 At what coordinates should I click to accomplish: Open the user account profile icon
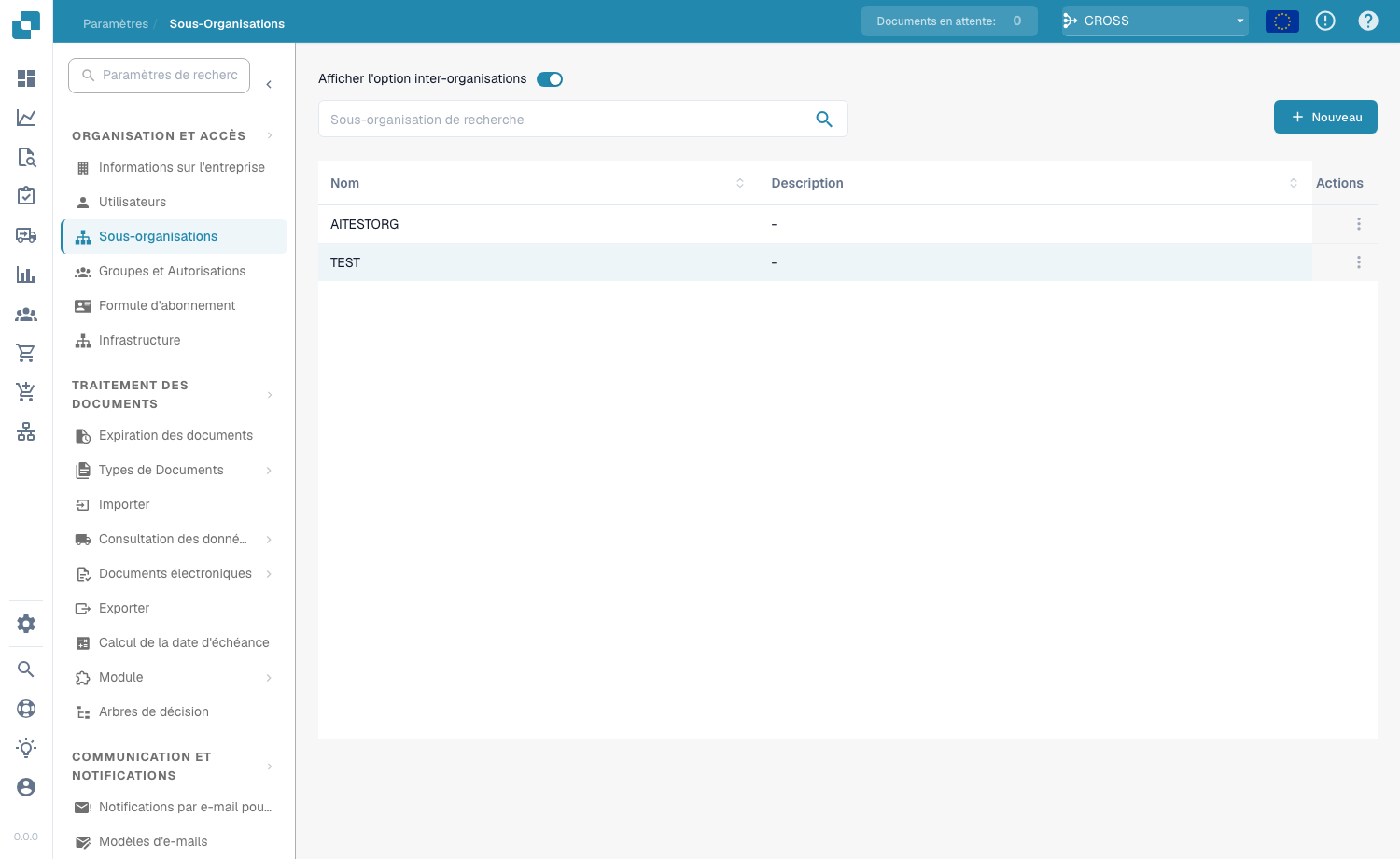(x=26, y=787)
